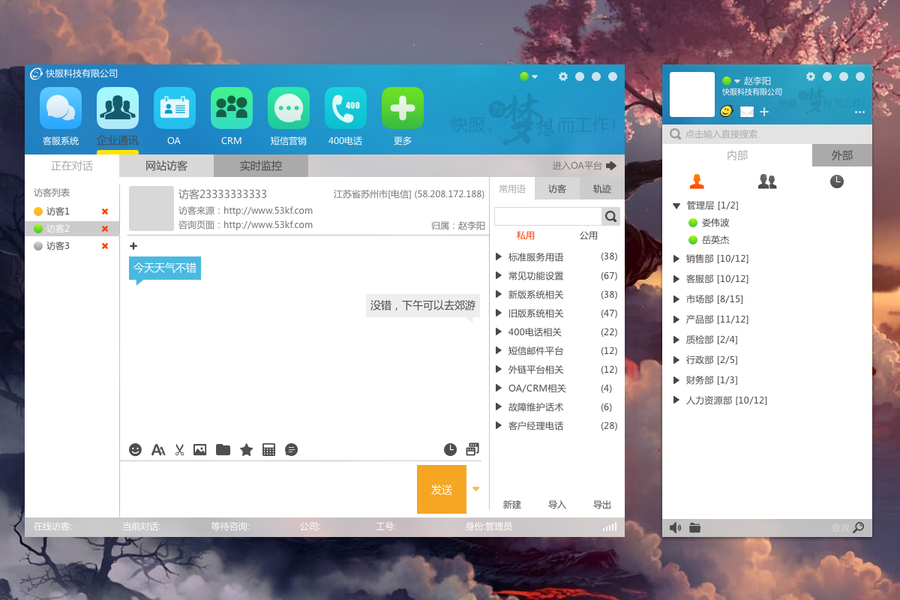Close 访客3 with its red X
The height and width of the screenshot is (600, 900).
tap(105, 246)
